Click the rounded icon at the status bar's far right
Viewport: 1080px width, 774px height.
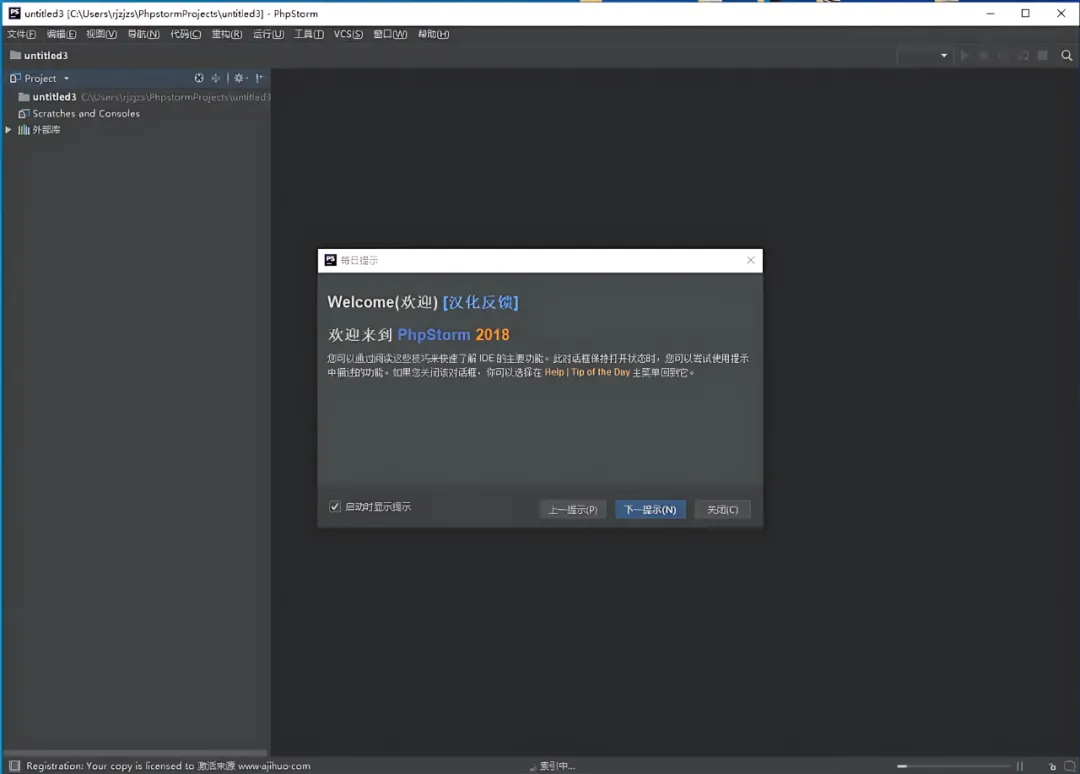pos(1069,766)
